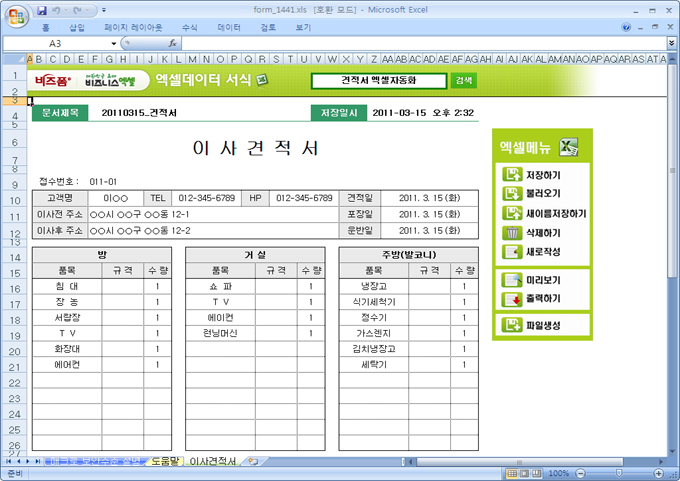Click the horizontal scrollbar
The width and height of the screenshot is (680, 481).
click(x=520, y=462)
